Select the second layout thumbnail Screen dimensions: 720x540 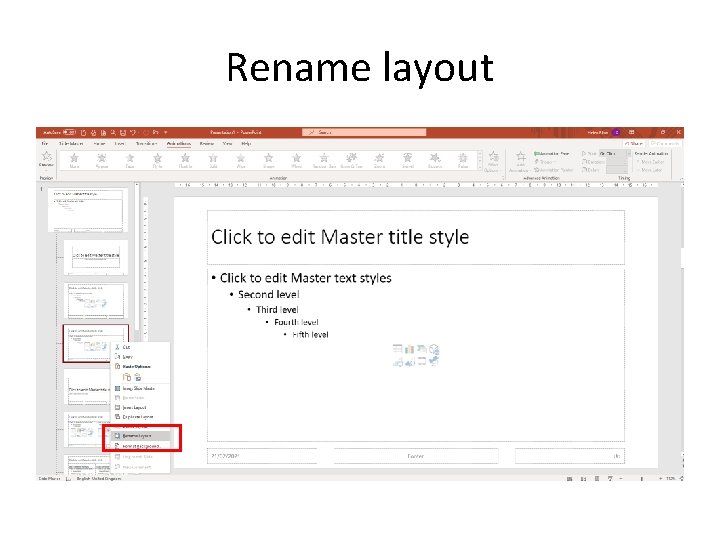[96, 301]
